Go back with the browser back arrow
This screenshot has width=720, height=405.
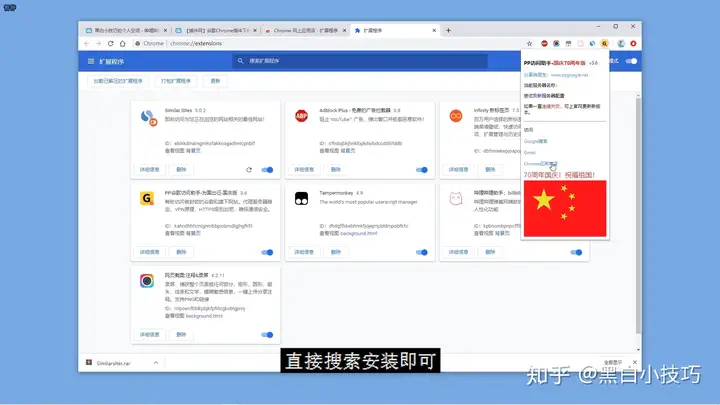click(x=87, y=43)
